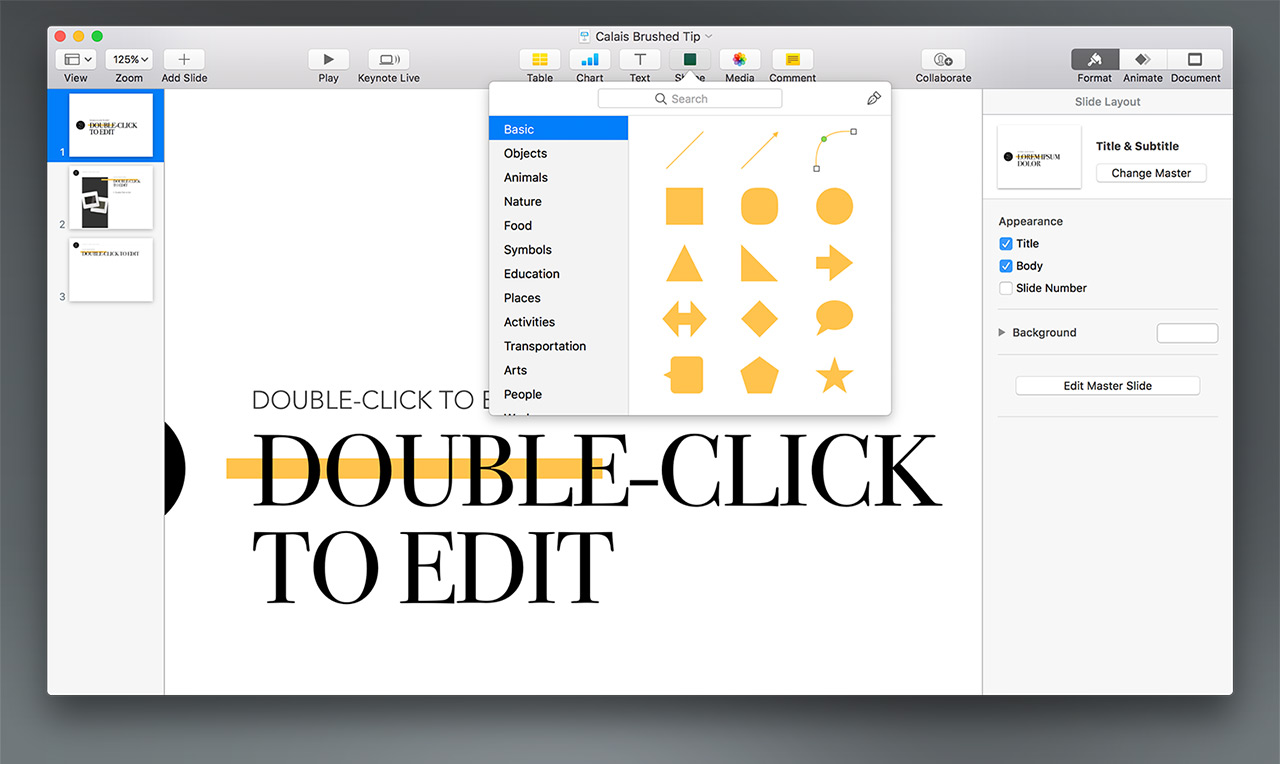Image resolution: width=1280 pixels, height=764 pixels.
Task: Disable the Body checkbox
Action: (x=1006, y=266)
